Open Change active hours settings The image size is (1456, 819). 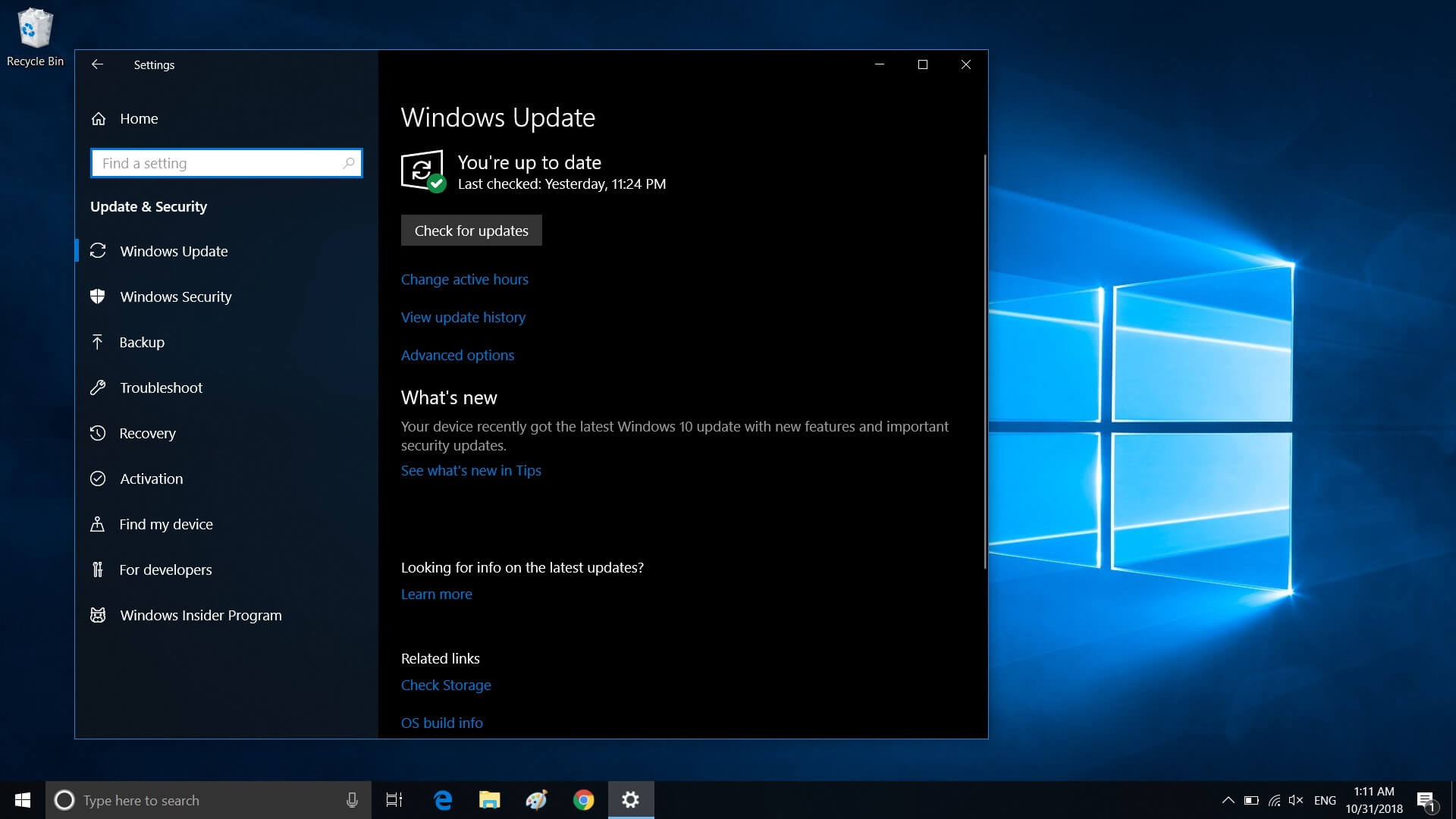click(465, 279)
